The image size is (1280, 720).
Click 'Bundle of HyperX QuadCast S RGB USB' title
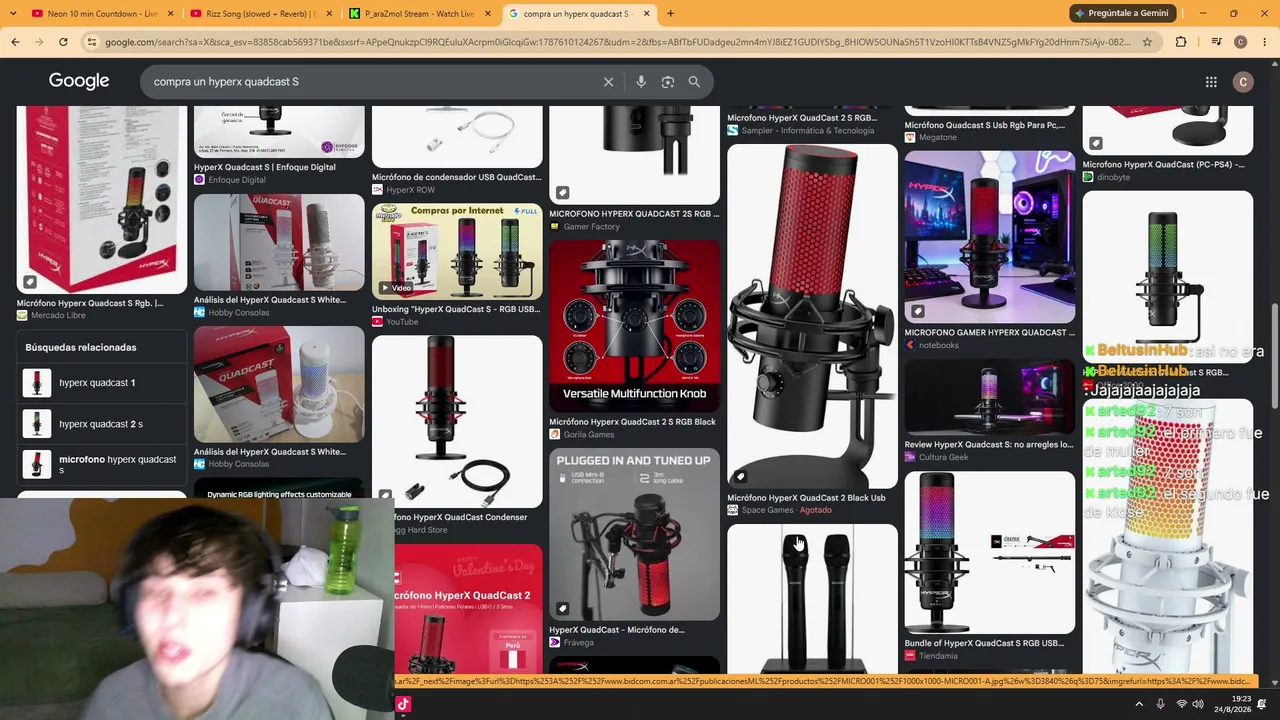985,643
